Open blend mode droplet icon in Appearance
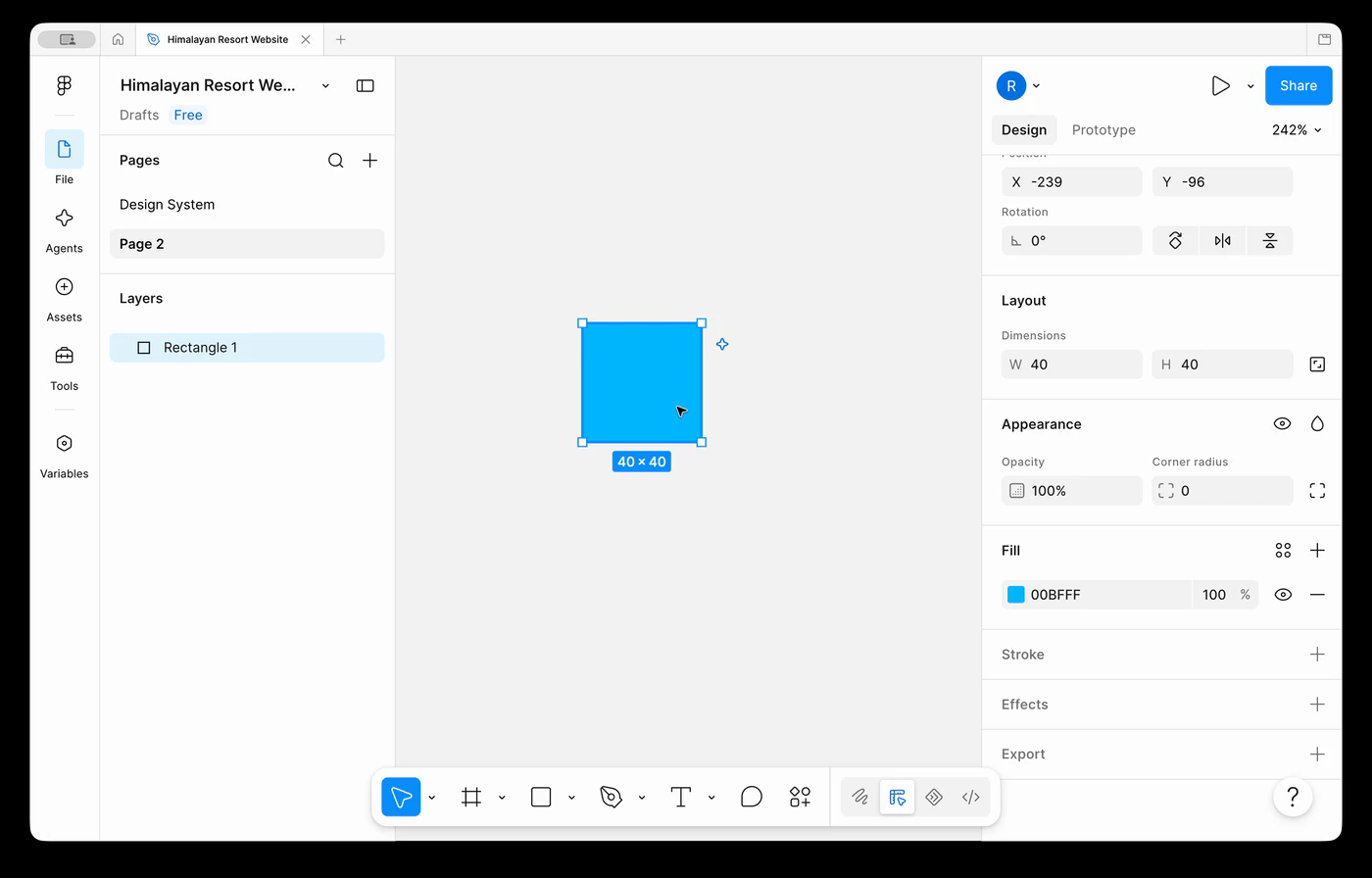Screen dimensions: 1372x878 pos(1317,424)
